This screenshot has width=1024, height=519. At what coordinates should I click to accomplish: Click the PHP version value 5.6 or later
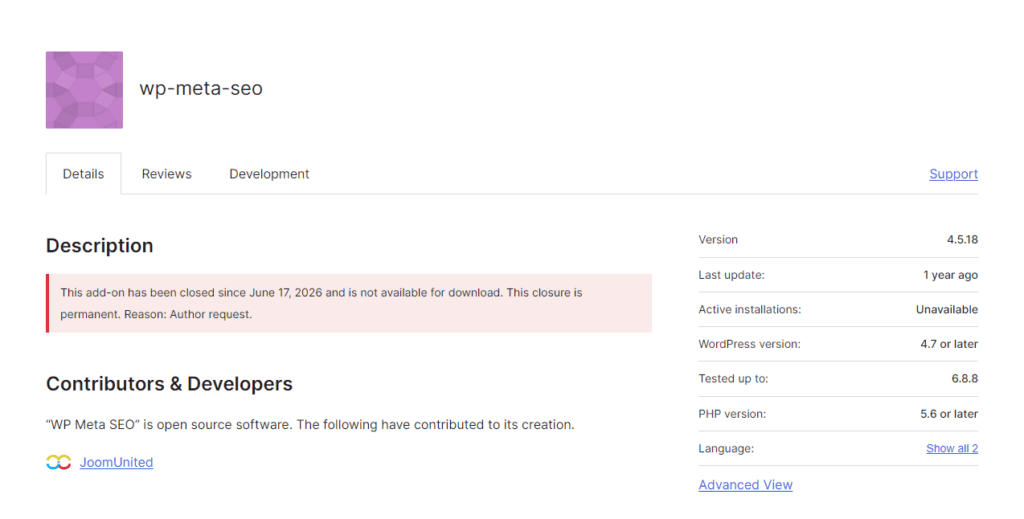tap(950, 414)
